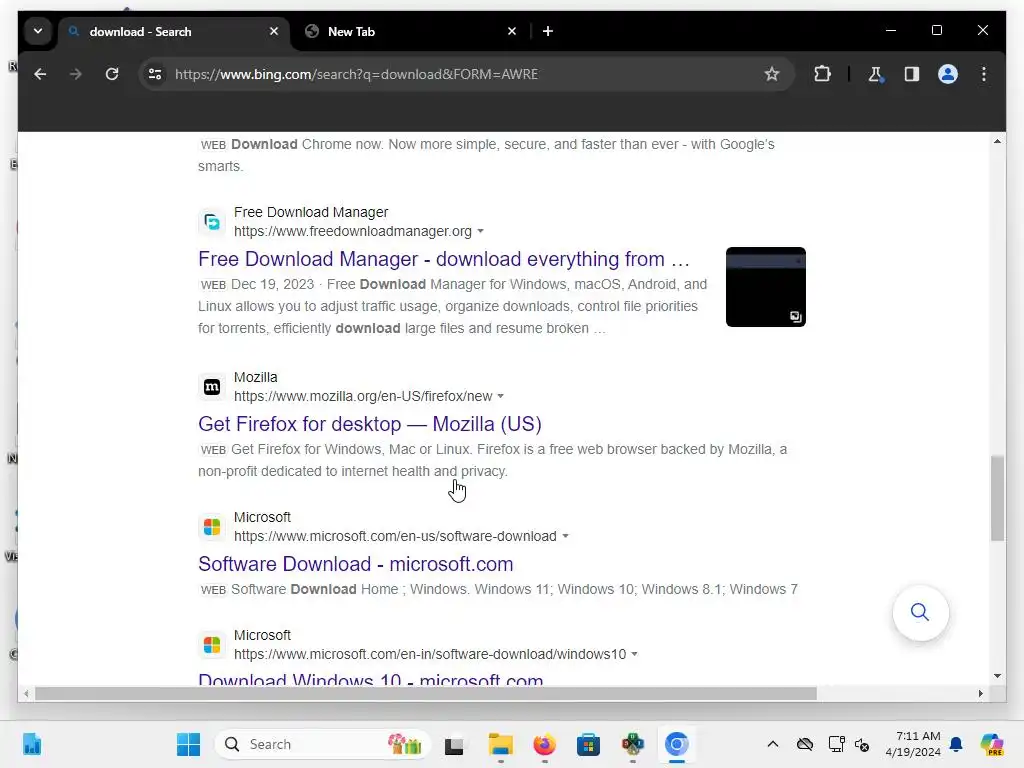
Task: Click the scroll right arrow
Action: [980, 694]
